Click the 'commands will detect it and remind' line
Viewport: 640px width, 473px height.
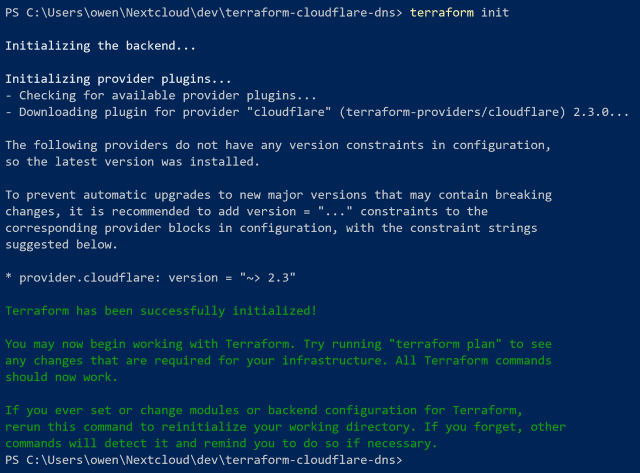[x=221, y=443]
